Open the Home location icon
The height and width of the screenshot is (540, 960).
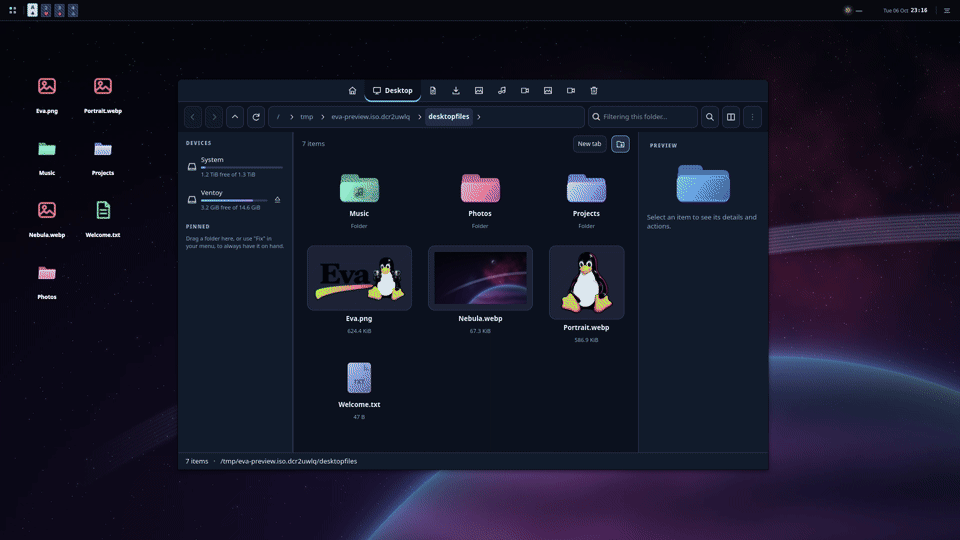[352, 91]
